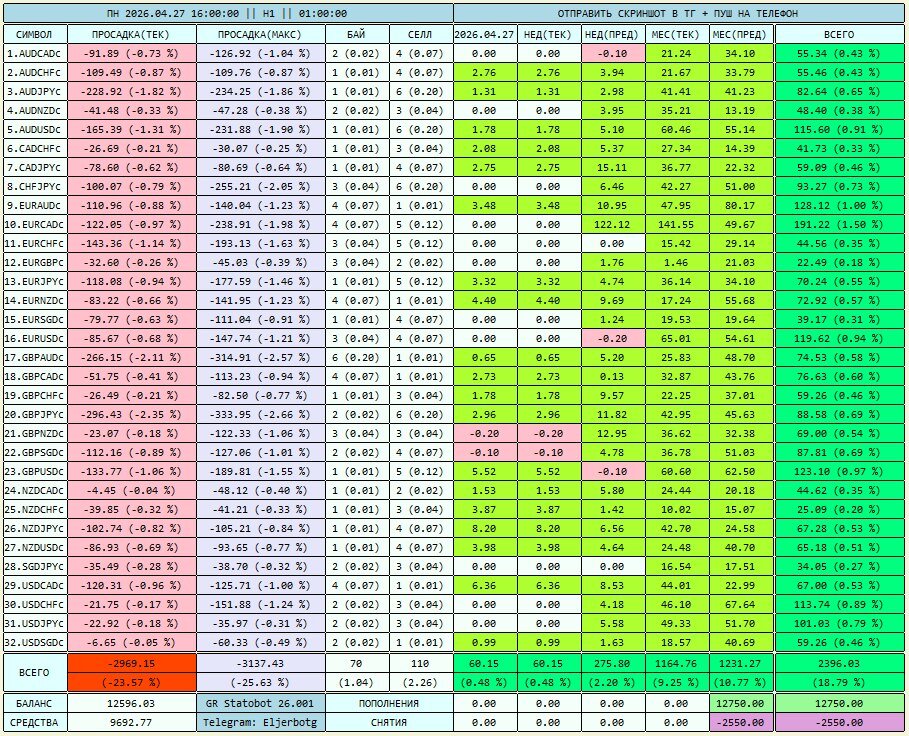Click the send screenshot to Telegram button
Image resolution: width=909 pixels, height=736 pixels.
pos(678,13)
